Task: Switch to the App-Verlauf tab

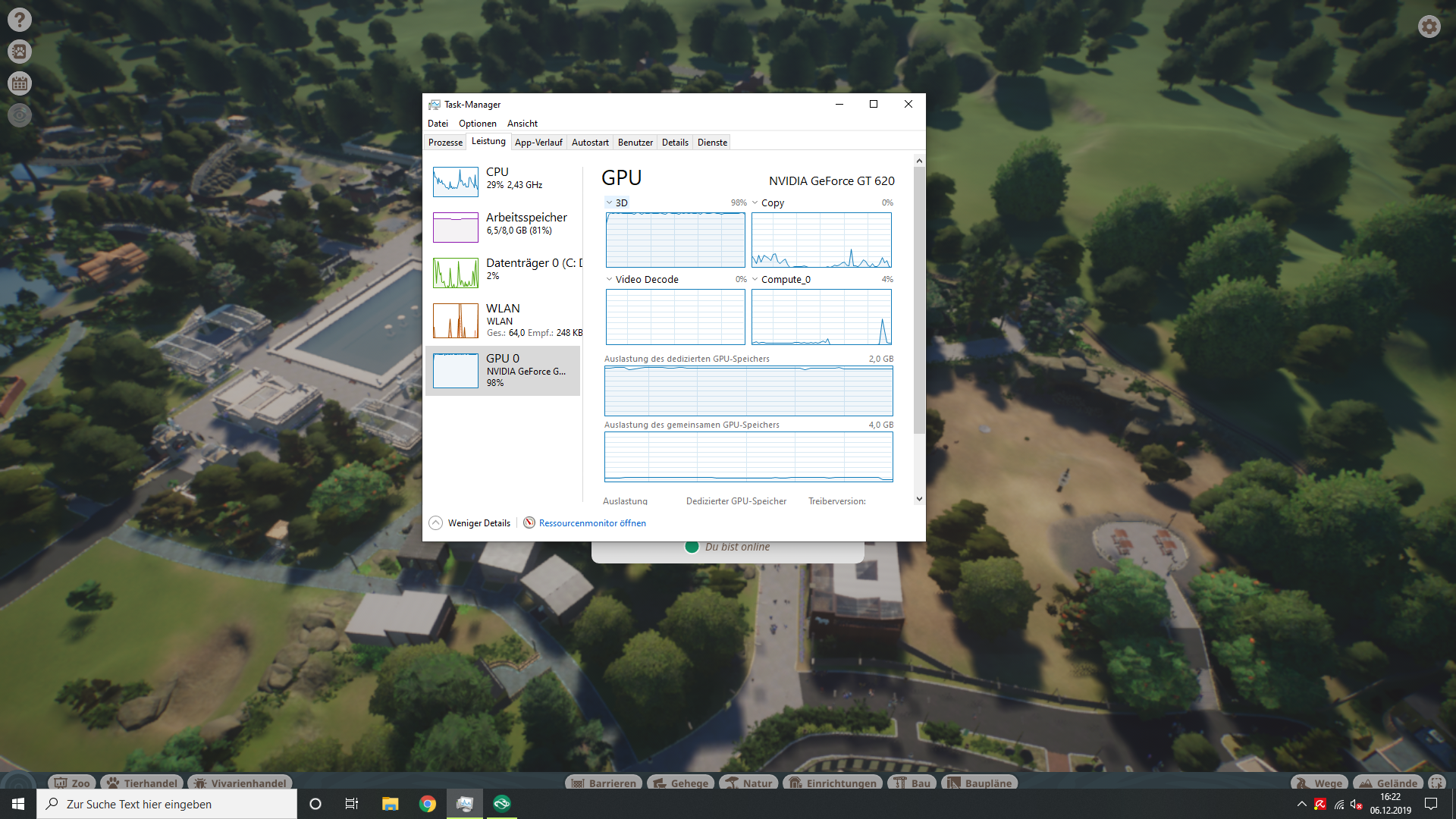Action: (538, 143)
